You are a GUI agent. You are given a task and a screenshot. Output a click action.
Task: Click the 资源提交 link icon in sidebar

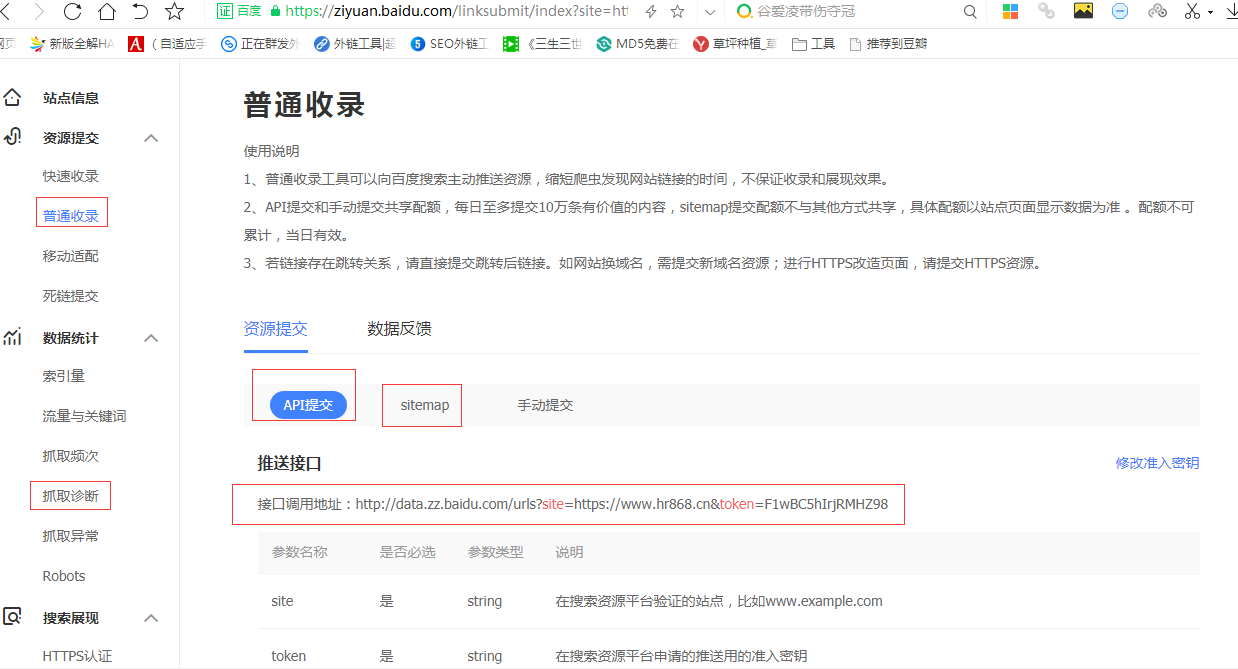[x=12, y=137]
